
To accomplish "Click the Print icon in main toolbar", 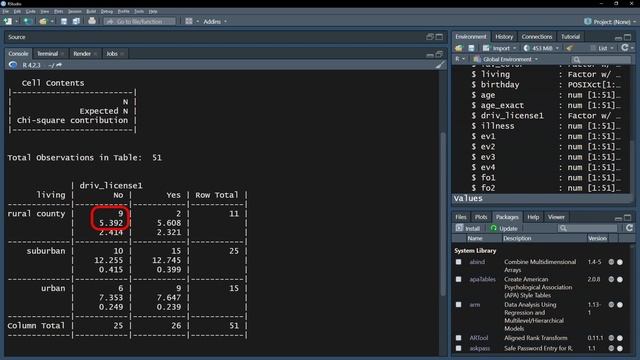I will pos(92,21).
